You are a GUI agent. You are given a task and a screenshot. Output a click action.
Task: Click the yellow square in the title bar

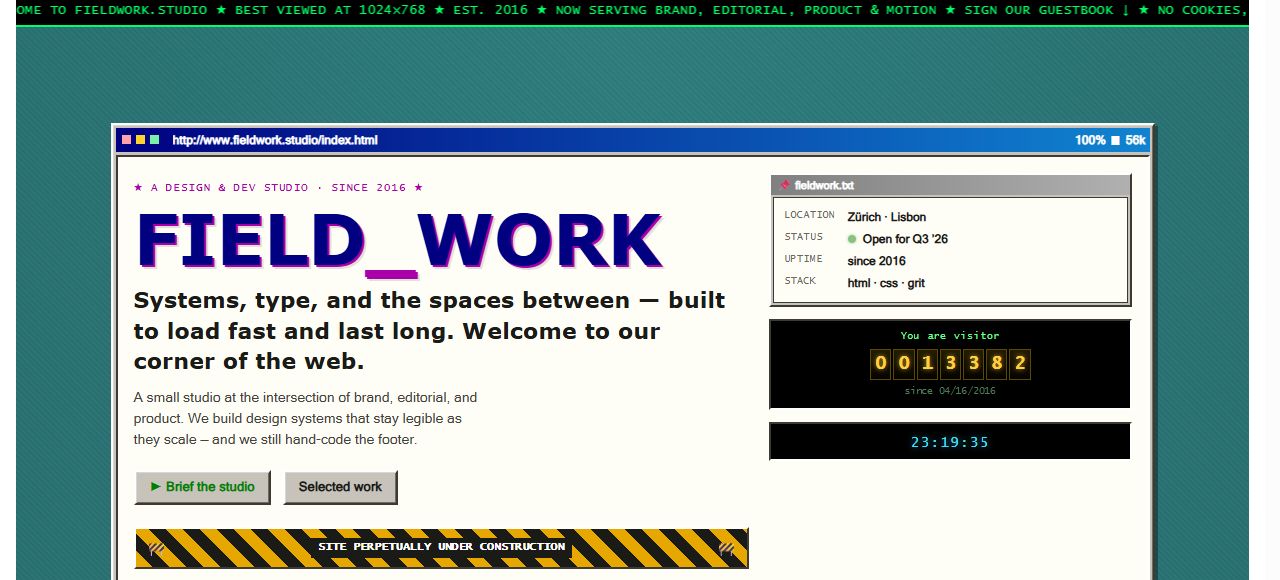[141, 140]
